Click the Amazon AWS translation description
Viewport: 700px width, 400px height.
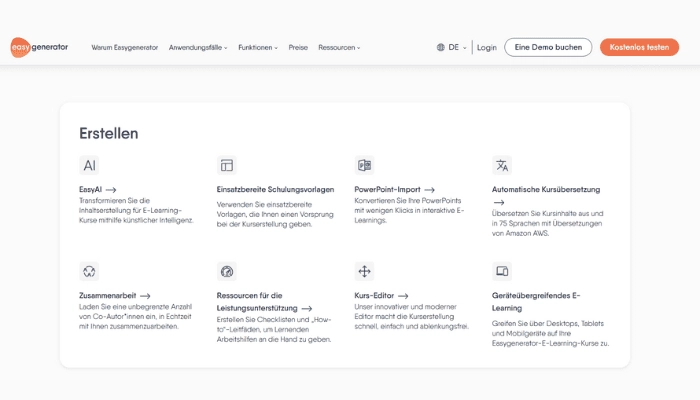[x=548, y=223]
